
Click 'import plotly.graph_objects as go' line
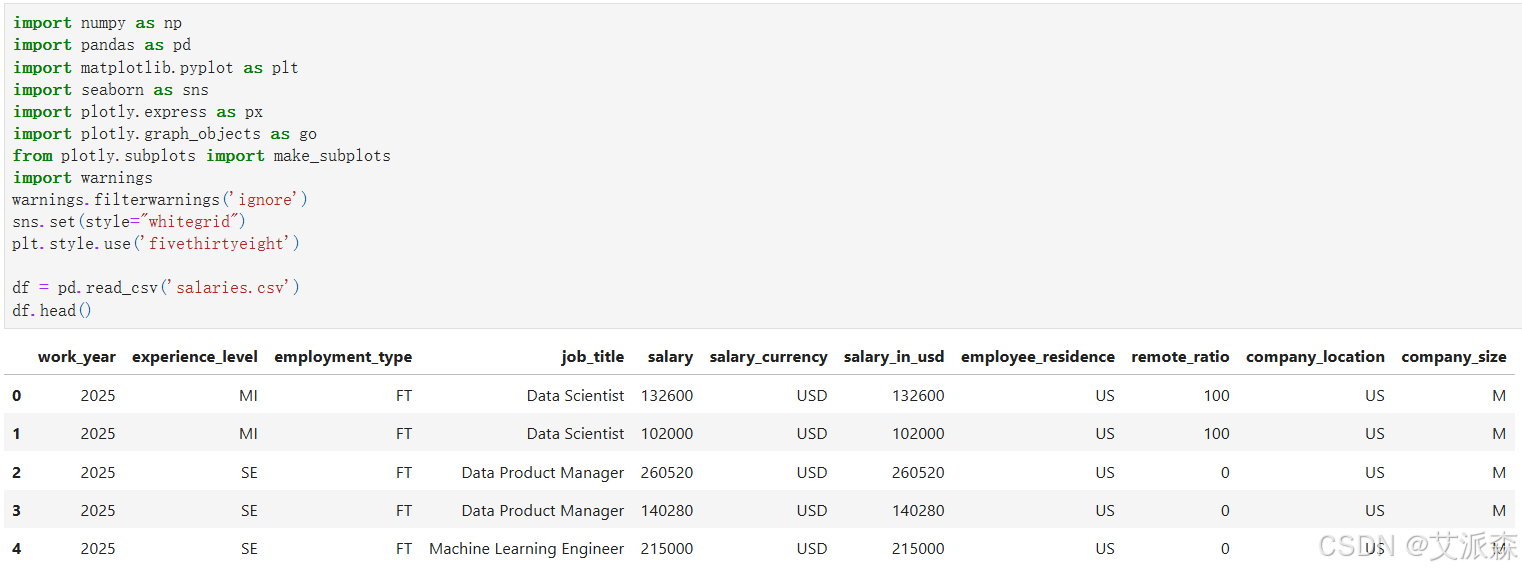click(164, 133)
